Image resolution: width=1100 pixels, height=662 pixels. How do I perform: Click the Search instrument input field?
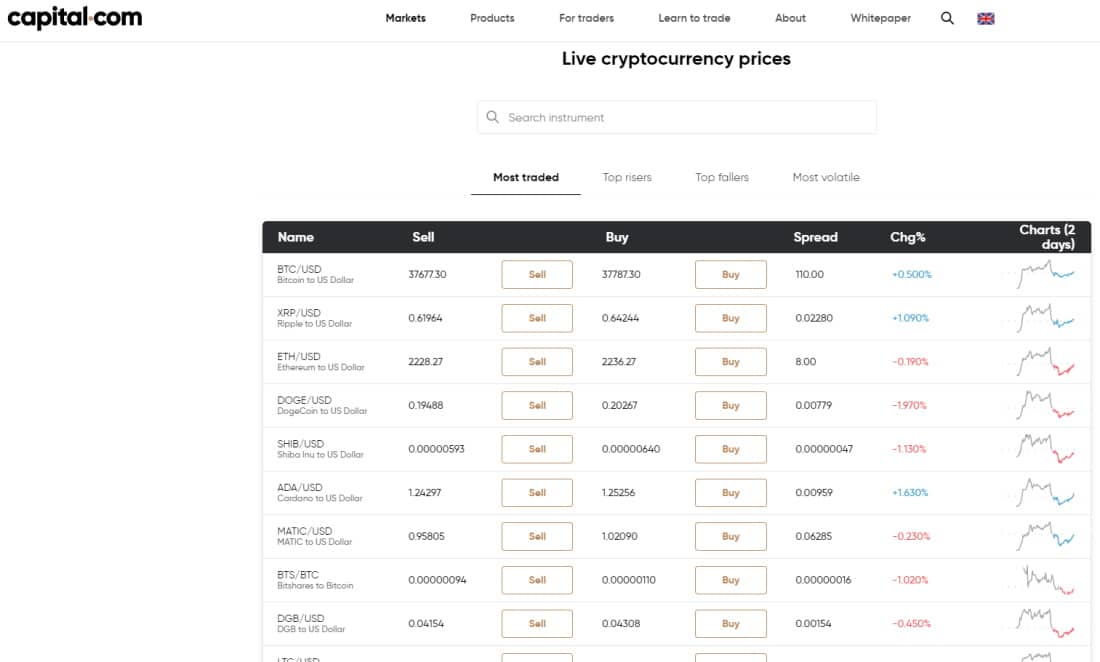point(676,117)
